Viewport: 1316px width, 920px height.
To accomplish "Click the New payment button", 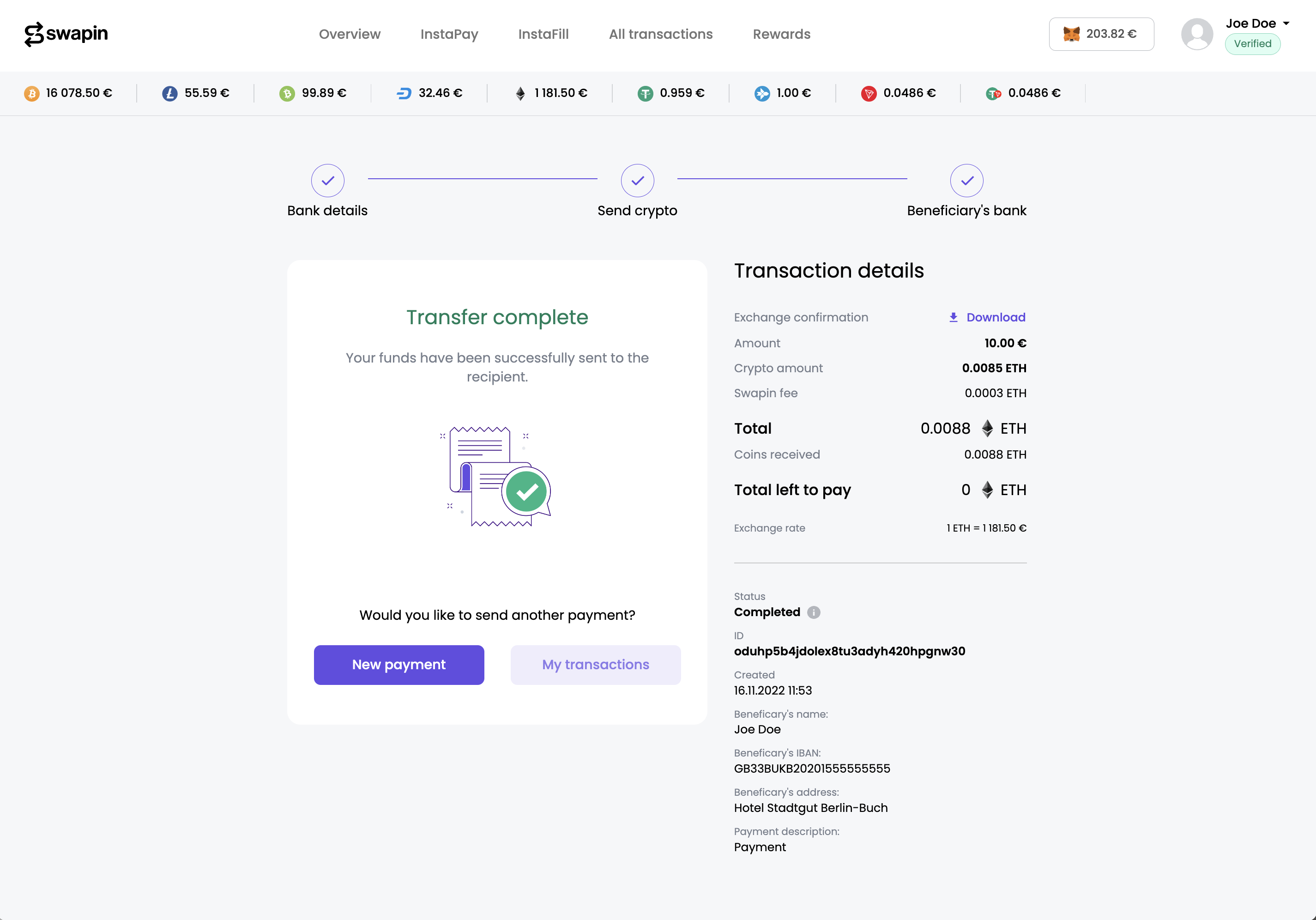I will coord(399,664).
